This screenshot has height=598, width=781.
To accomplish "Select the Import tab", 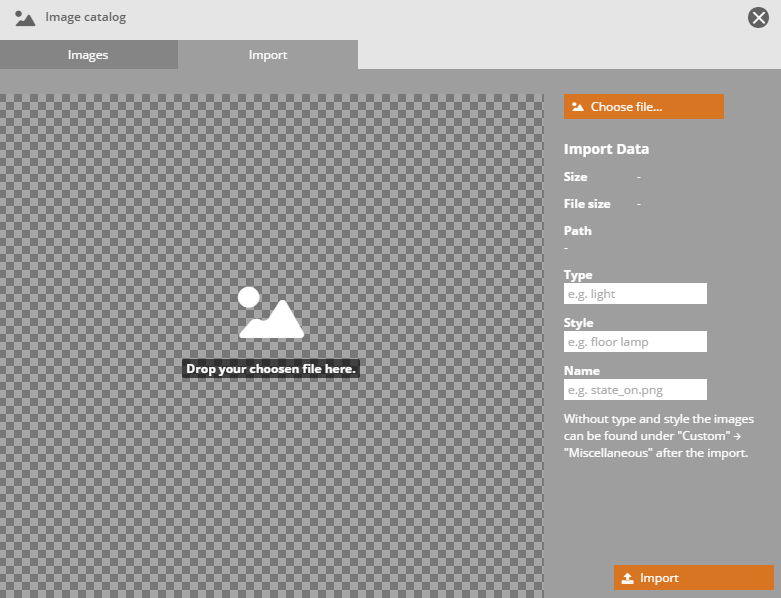I will coord(268,55).
